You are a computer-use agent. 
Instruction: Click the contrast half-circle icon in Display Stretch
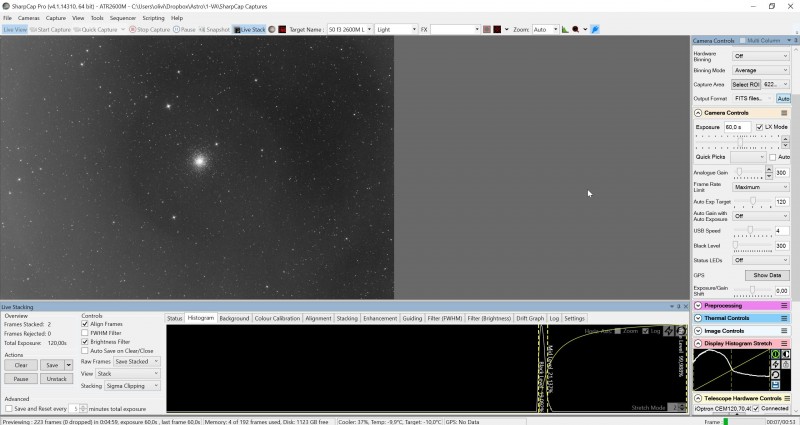click(x=786, y=355)
